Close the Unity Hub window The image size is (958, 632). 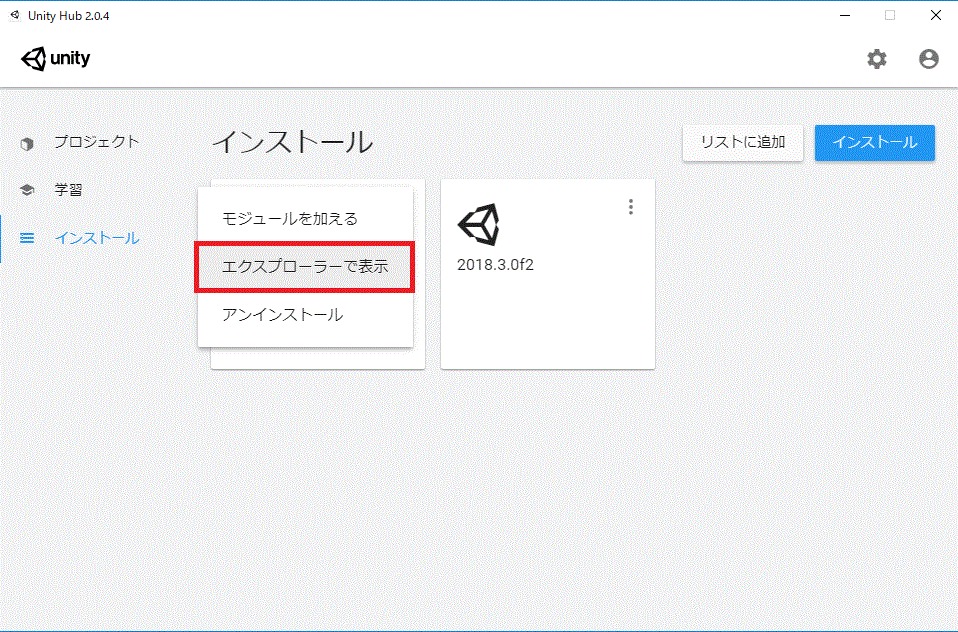pyautogui.click(x=935, y=15)
